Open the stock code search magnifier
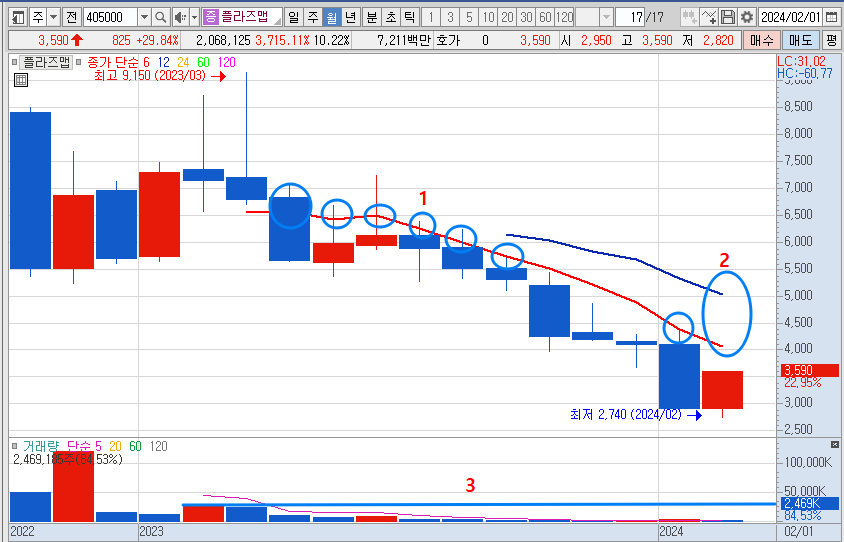Viewport: 844px width, 542px height. 160,17
